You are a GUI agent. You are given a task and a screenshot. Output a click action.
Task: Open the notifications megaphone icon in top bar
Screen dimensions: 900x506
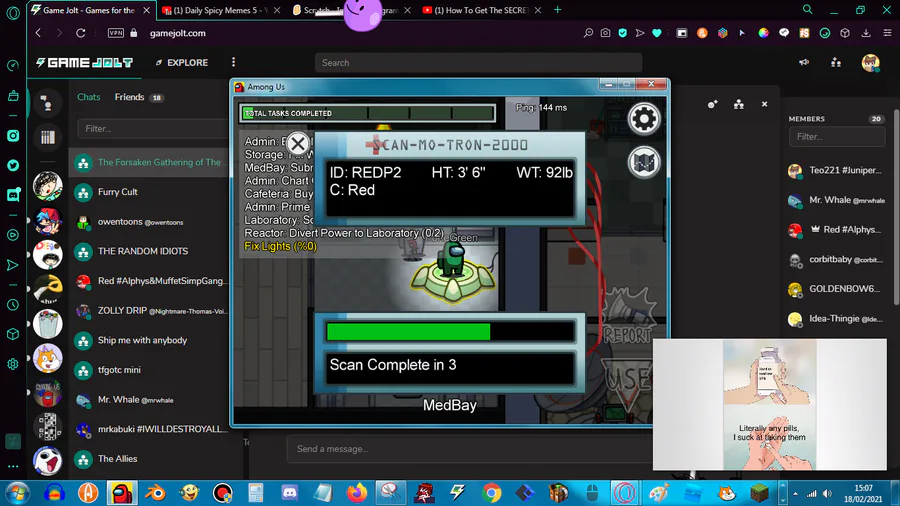pos(804,63)
